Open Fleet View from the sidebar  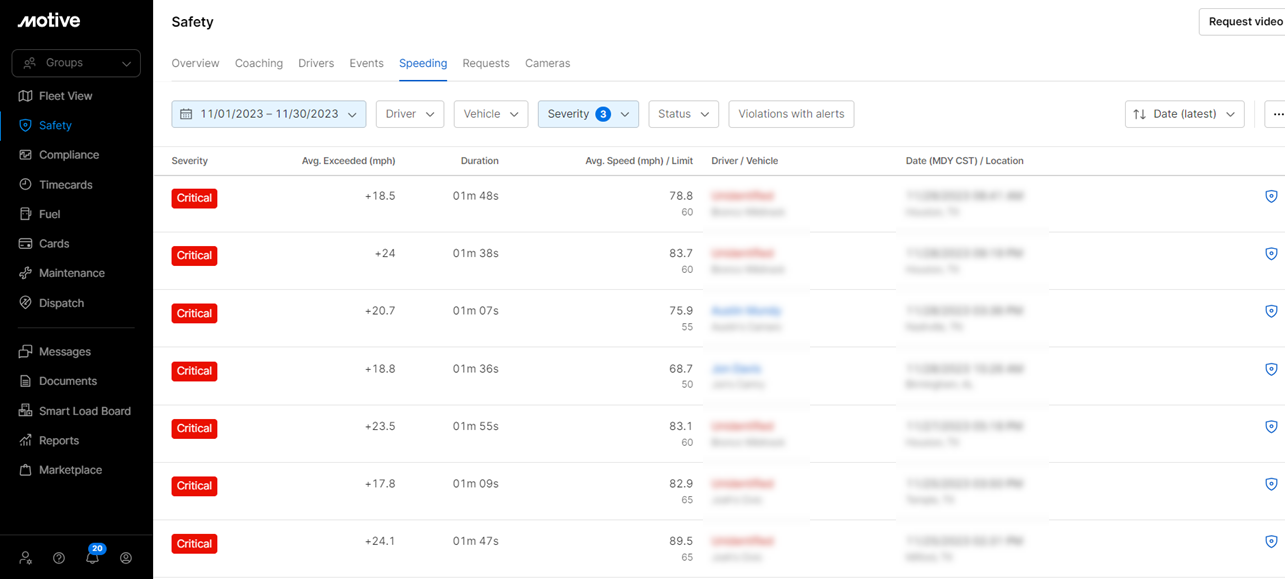(65, 96)
